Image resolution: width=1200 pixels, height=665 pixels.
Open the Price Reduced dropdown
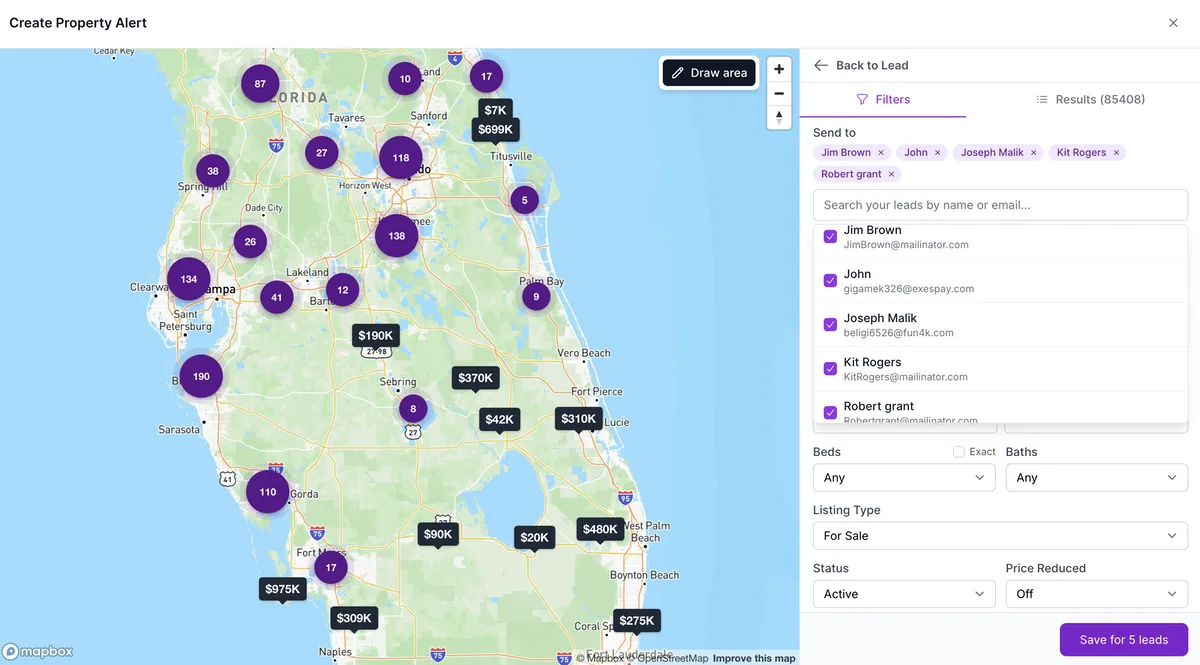[x=1097, y=594]
